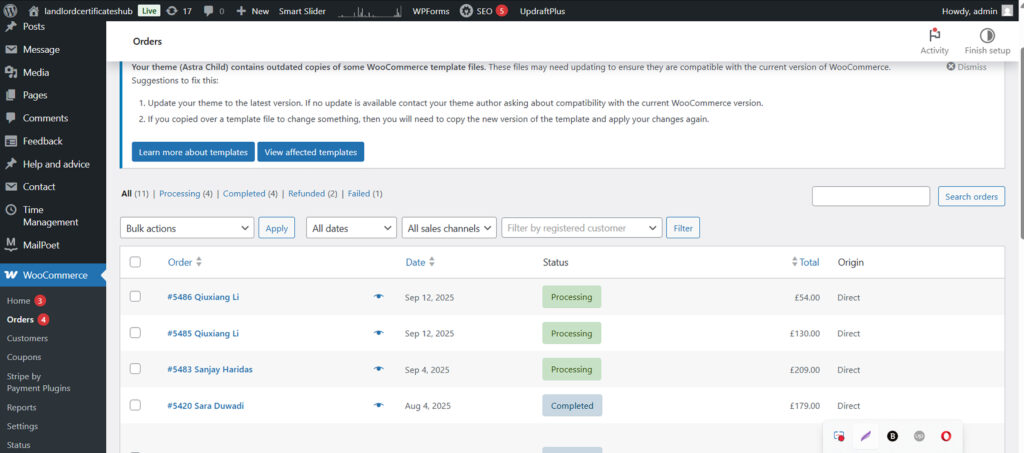Screen dimensions: 1024x453
Task: Preview order #5486 with eye icon
Action: [379, 297]
